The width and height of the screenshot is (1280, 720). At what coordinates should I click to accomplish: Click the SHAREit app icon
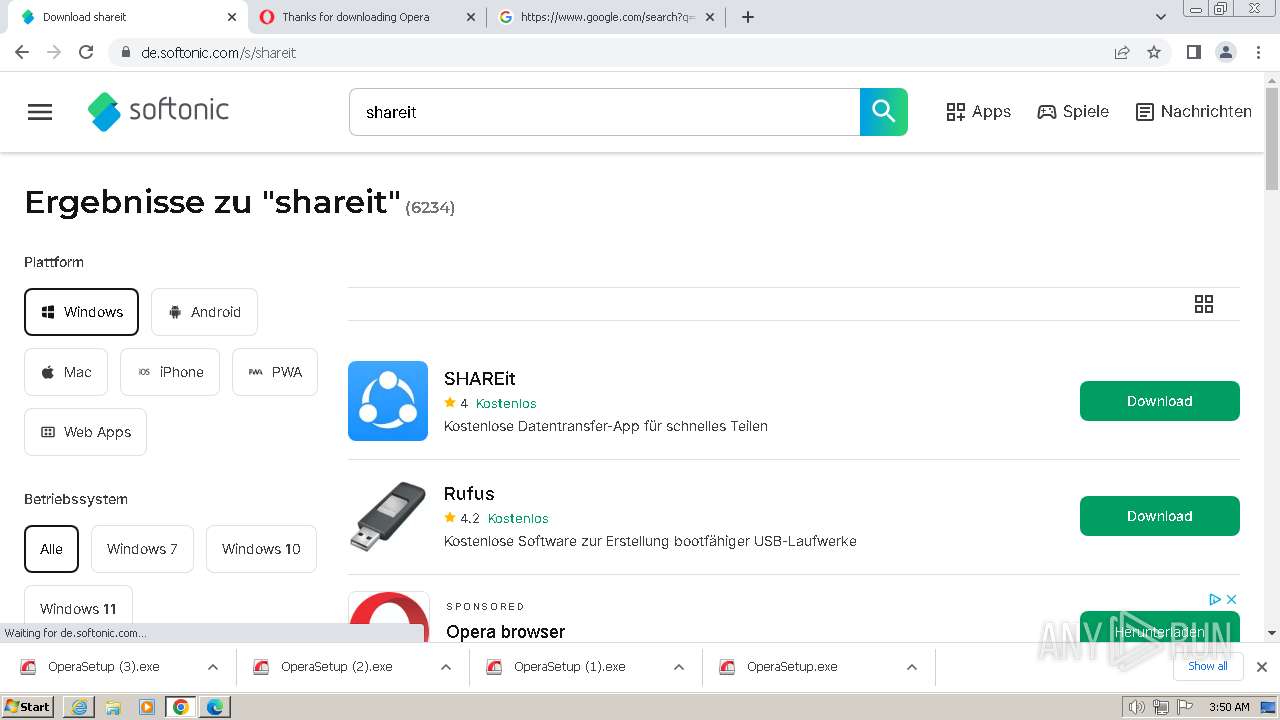388,401
